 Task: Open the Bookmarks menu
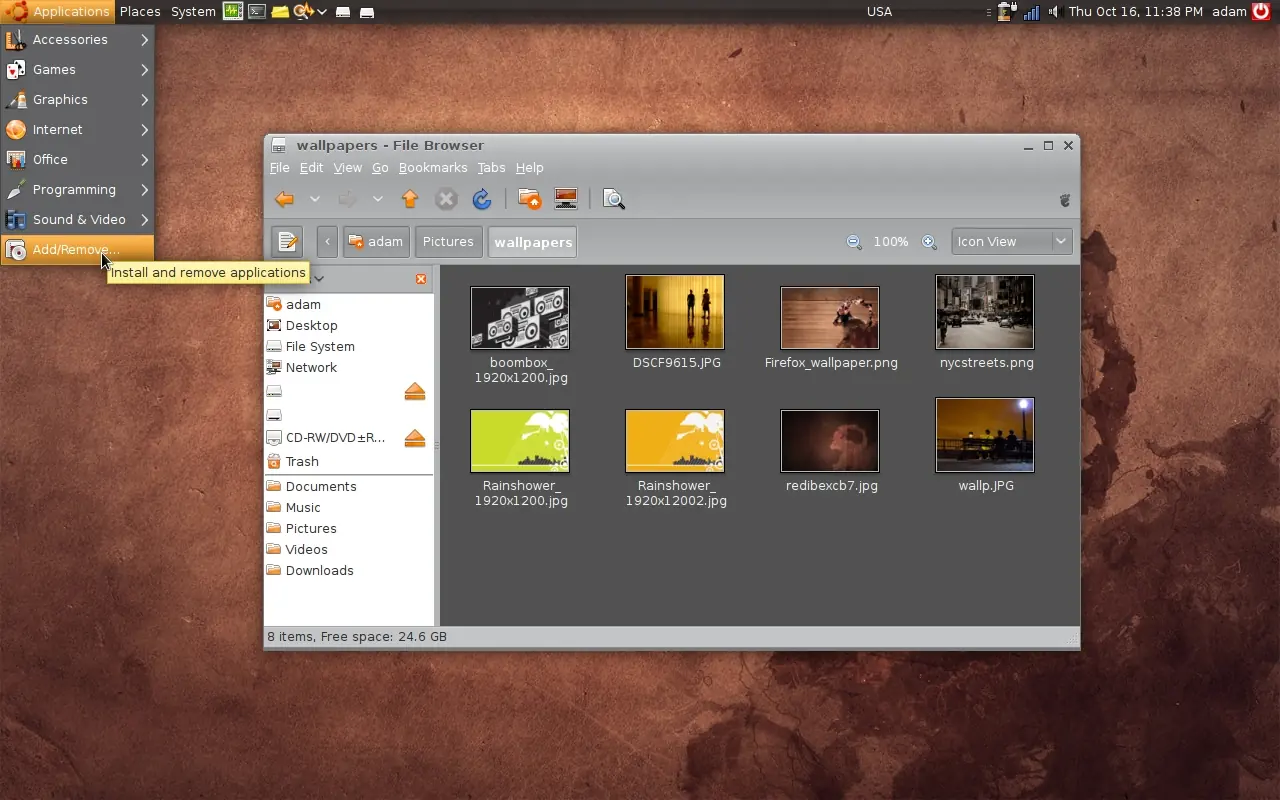433,168
